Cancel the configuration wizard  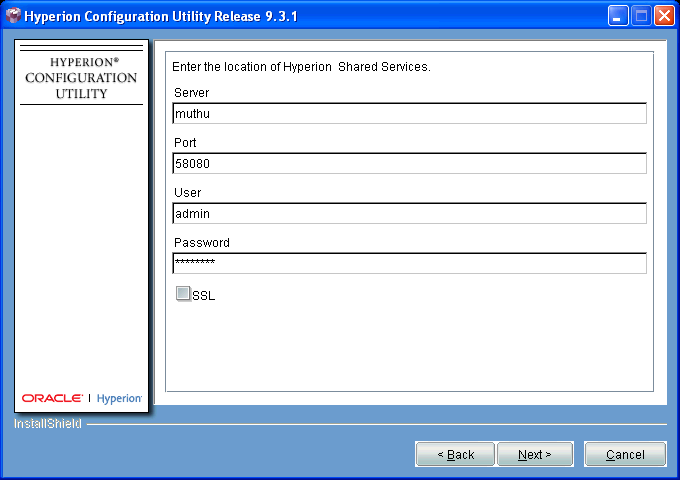[625, 454]
